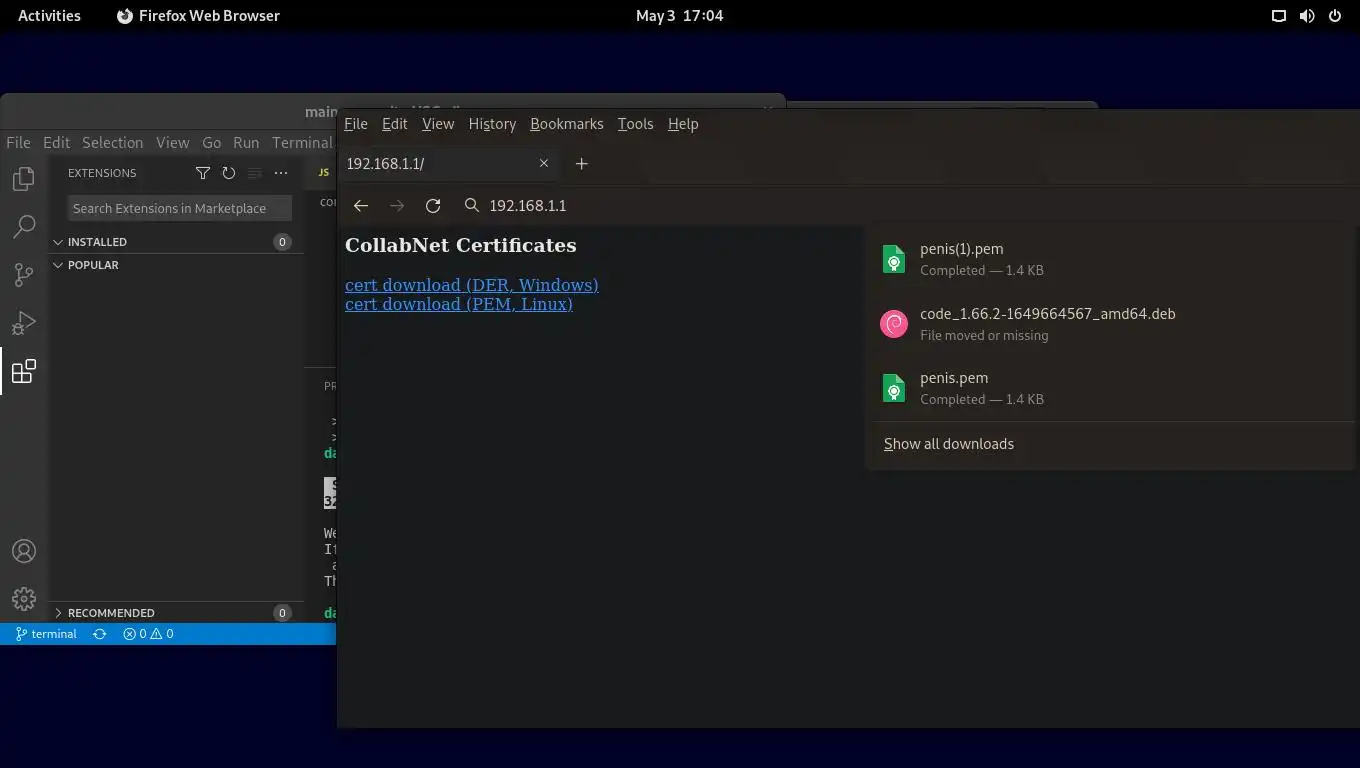
Task: Open Firefox Edit menu
Action: click(x=395, y=124)
